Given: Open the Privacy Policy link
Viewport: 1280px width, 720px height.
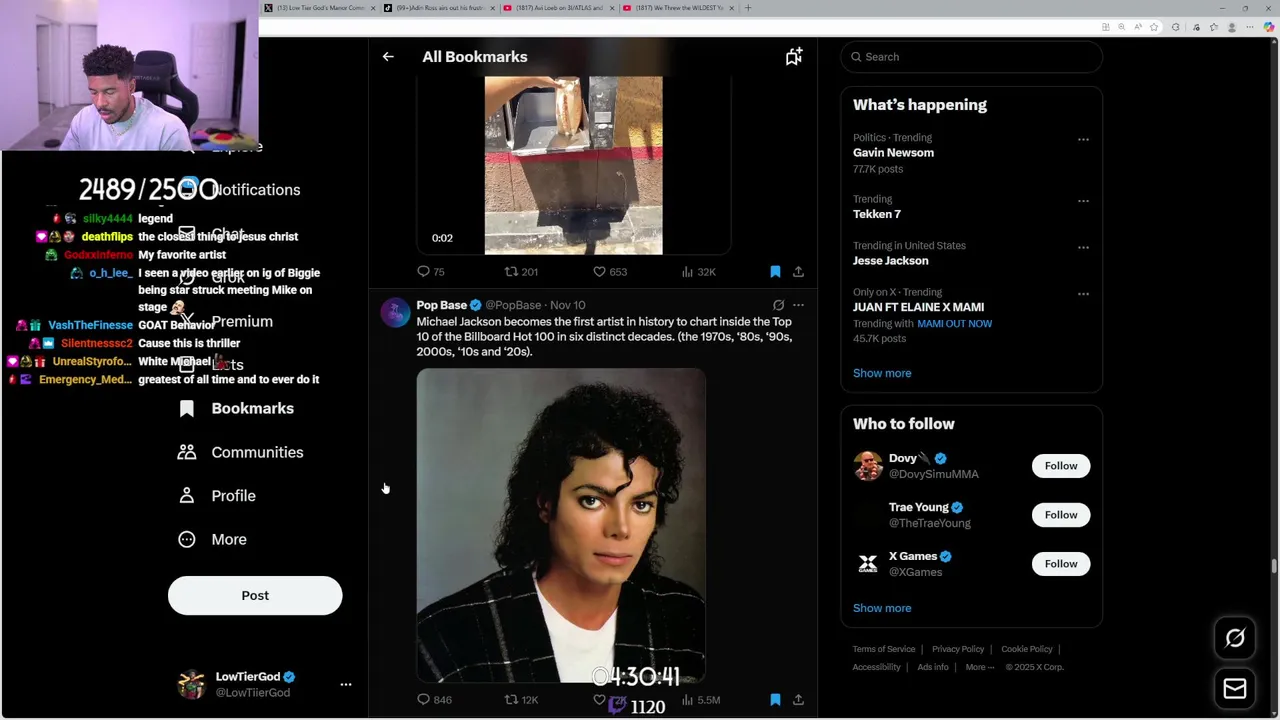Looking at the screenshot, I should [x=958, y=649].
